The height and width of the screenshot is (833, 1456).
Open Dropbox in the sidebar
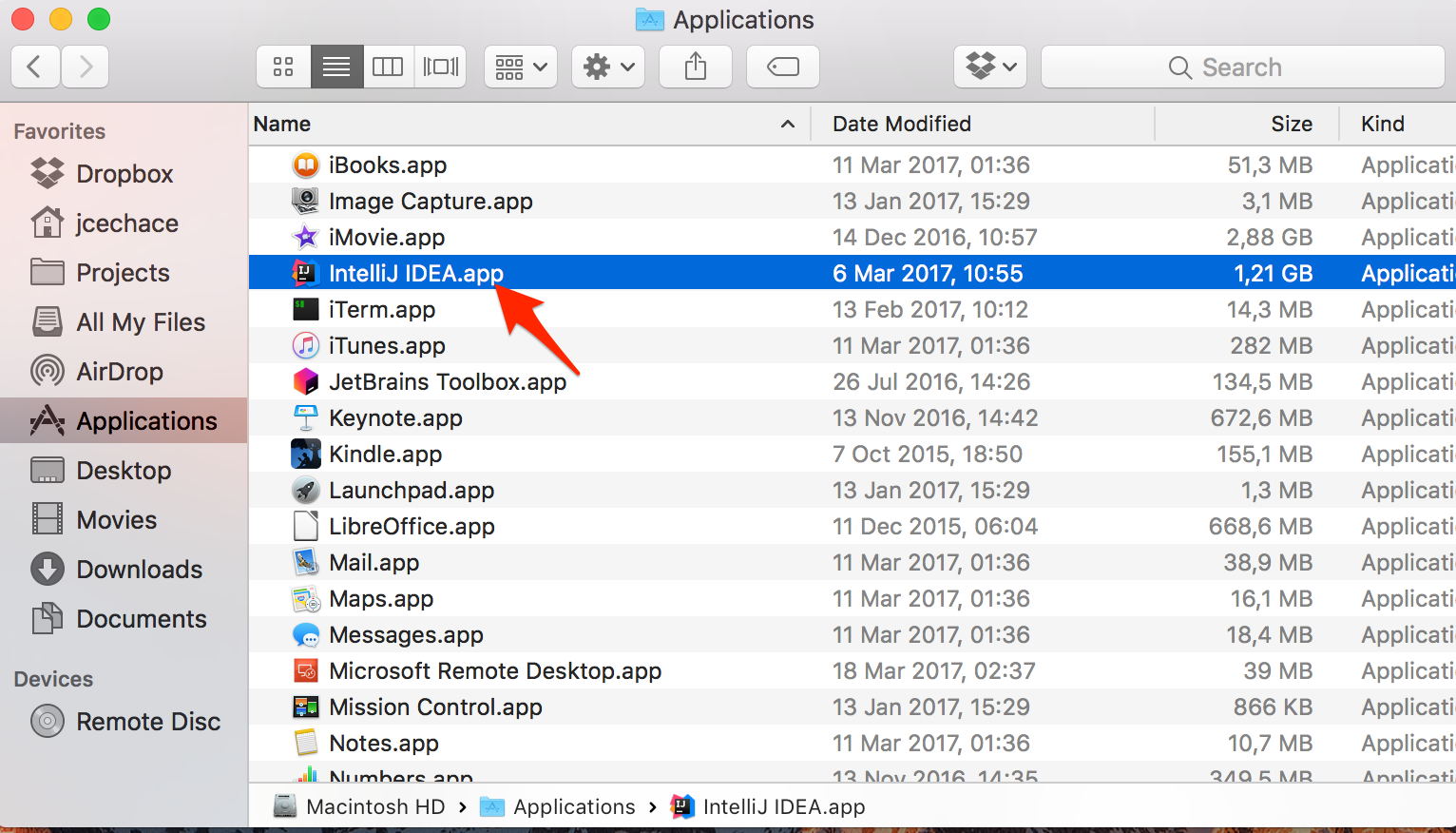point(125,174)
